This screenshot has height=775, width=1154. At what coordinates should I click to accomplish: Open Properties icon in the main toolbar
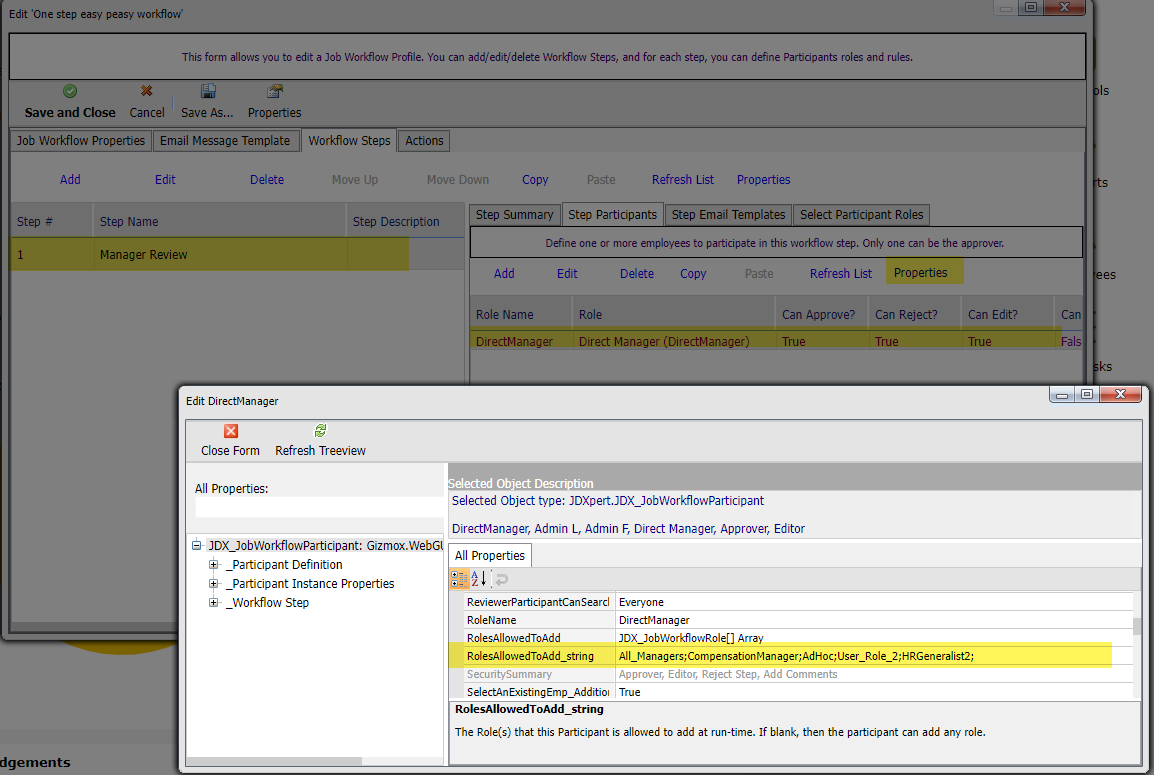click(274, 91)
